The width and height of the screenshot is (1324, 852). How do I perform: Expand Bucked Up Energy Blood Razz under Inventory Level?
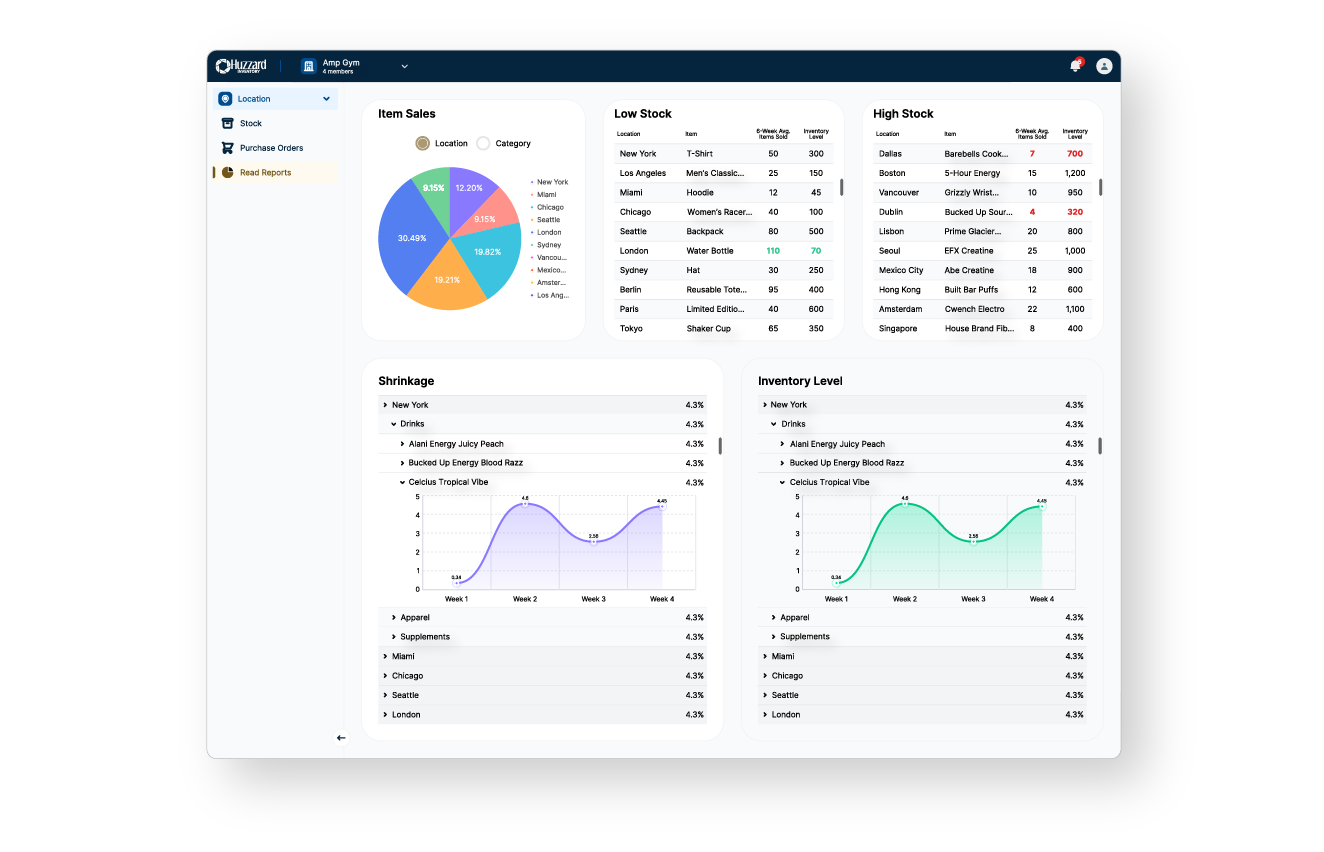pyautogui.click(x=783, y=463)
